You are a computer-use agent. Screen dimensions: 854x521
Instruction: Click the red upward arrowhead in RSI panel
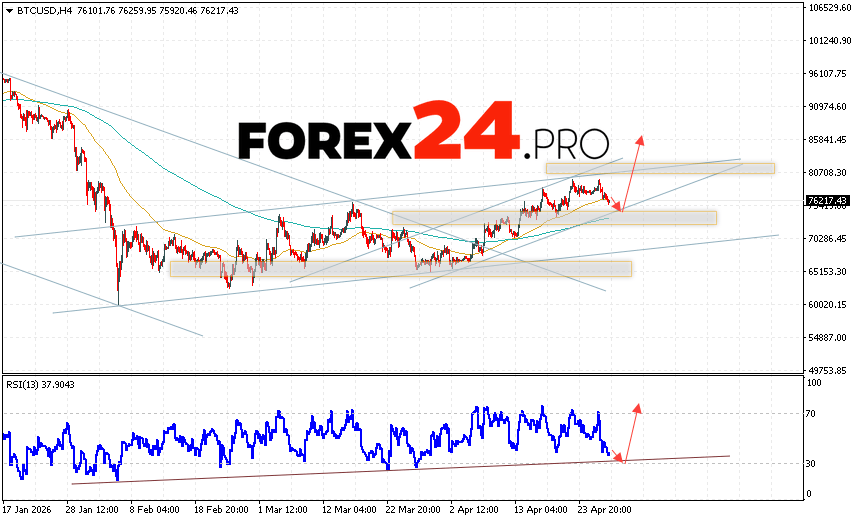click(x=636, y=408)
